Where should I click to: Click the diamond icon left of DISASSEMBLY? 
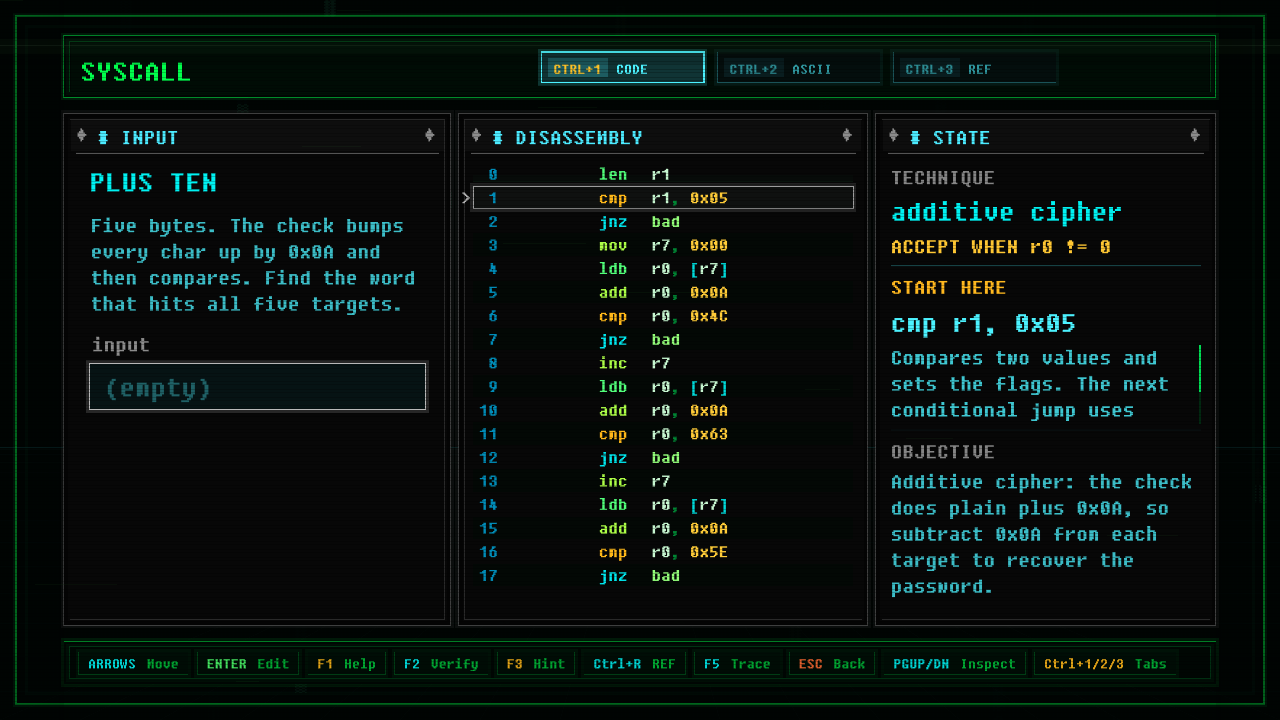click(x=476, y=136)
